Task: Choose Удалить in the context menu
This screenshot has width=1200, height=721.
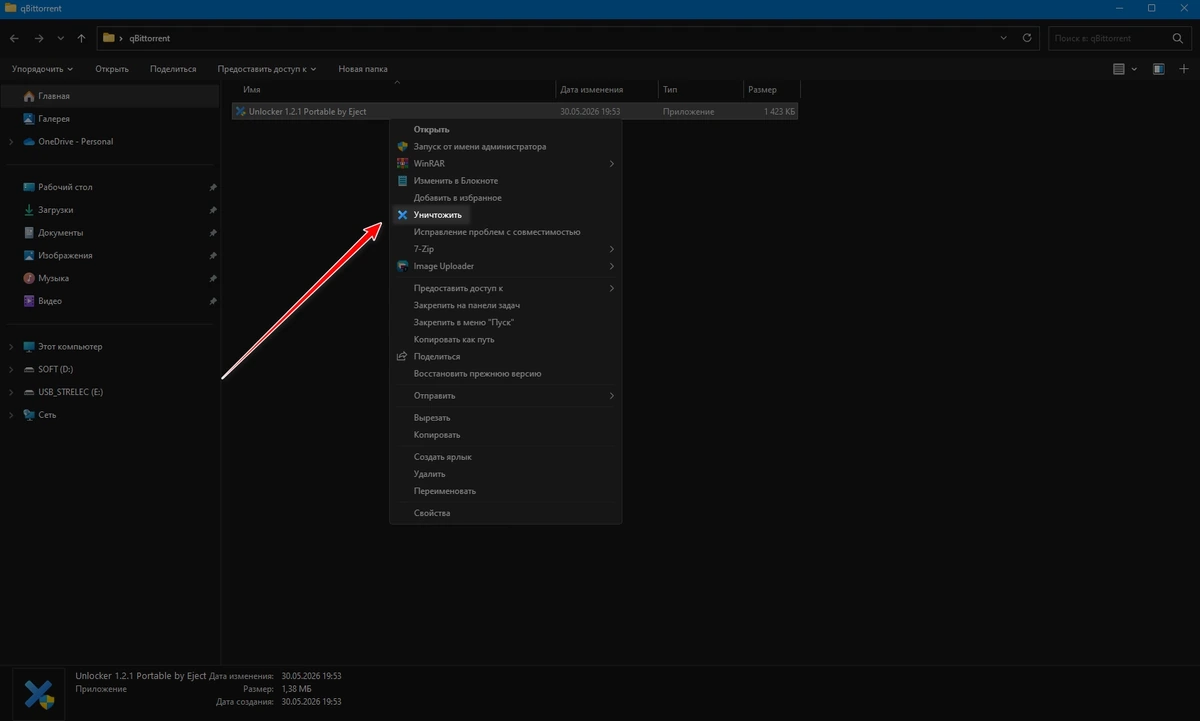Action: pos(505,474)
